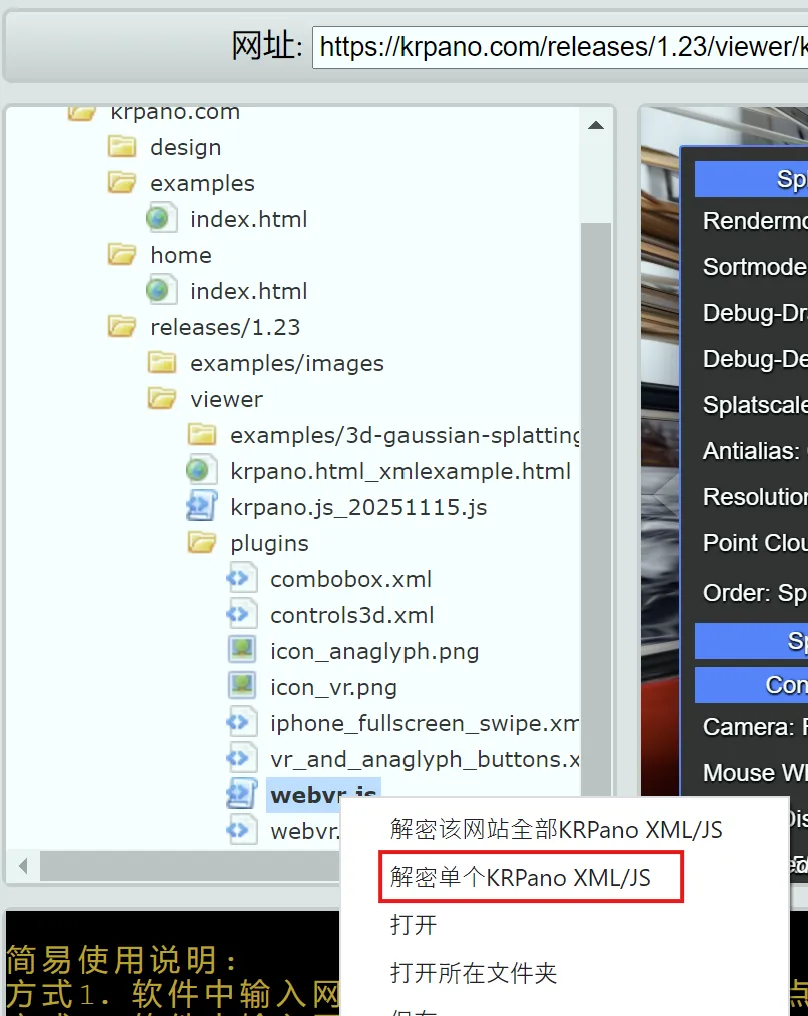The image size is (808, 1016).
Task: Click horizontal scrollbar left arrow
Action: coord(24,866)
